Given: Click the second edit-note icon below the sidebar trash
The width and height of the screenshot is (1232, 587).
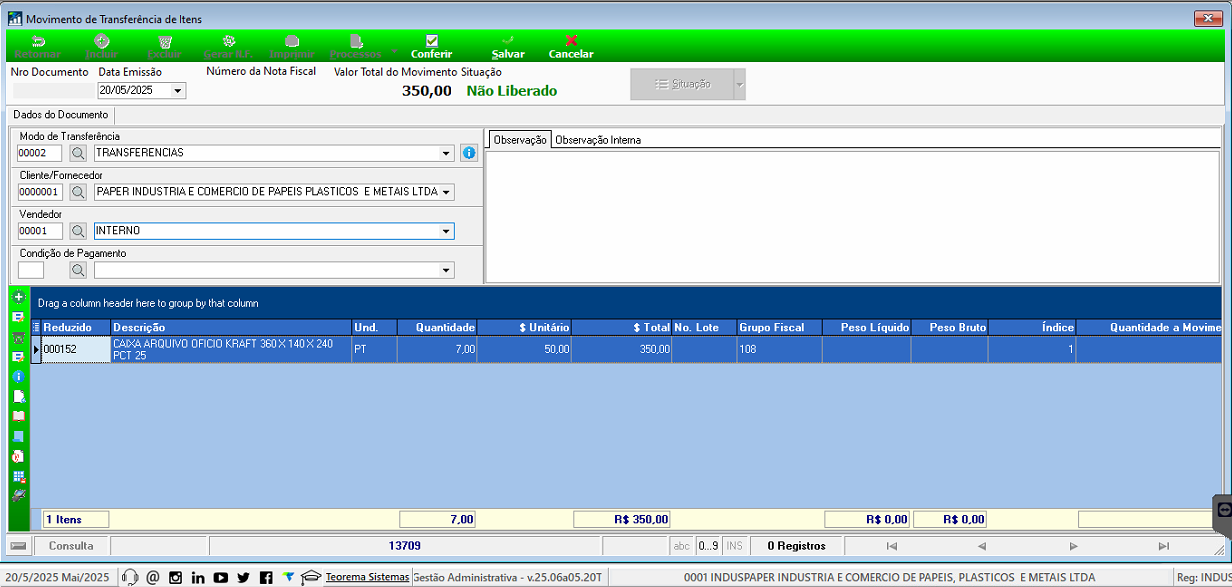Looking at the screenshot, I should [18, 357].
